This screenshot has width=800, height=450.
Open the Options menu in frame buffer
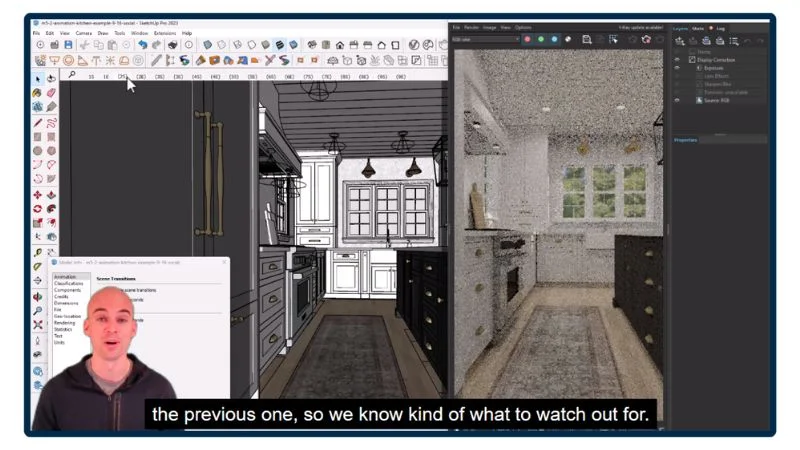coord(523,28)
